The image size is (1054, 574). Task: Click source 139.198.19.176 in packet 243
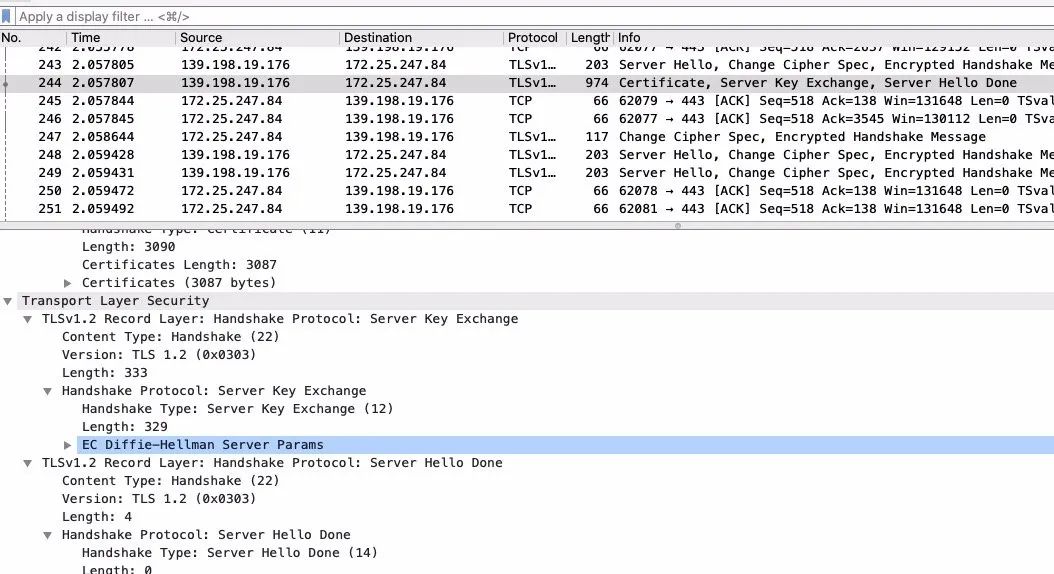pyautogui.click(x=235, y=65)
